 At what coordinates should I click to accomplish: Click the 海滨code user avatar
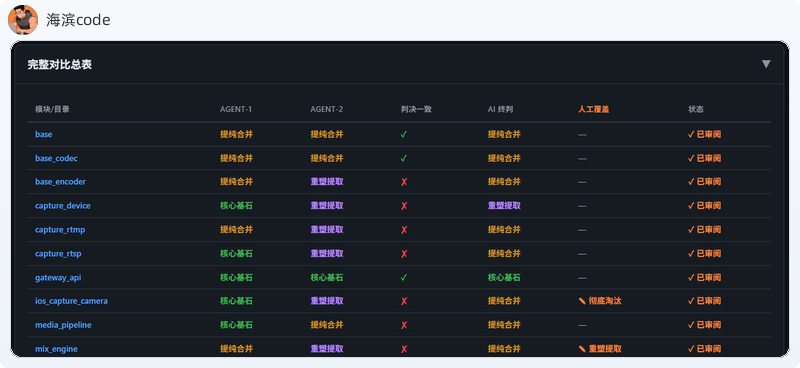coord(23,20)
